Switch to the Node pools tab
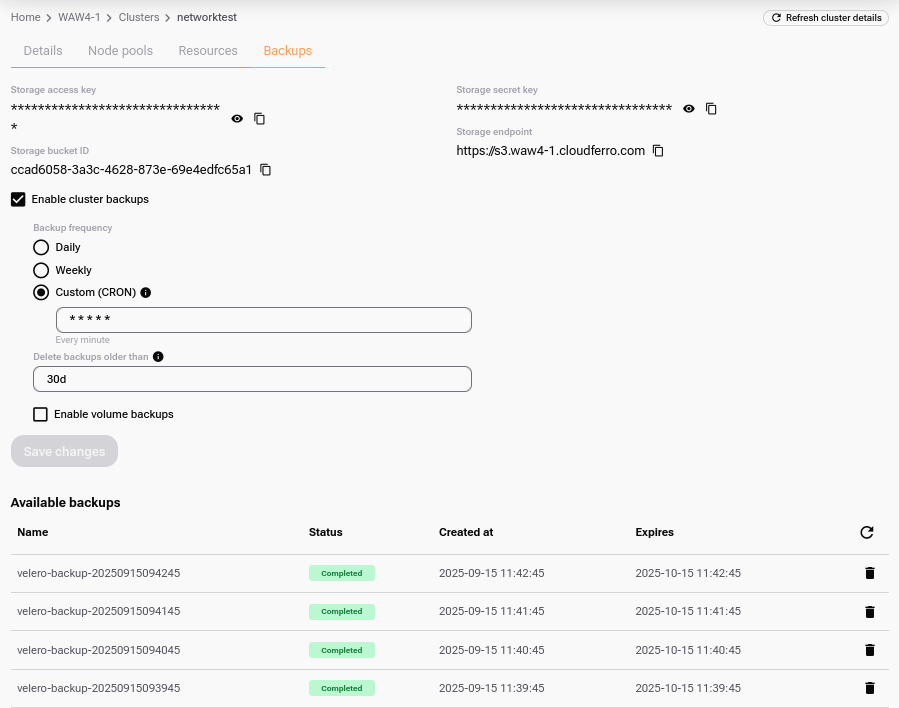899x708 pixels. coord(120,51)
